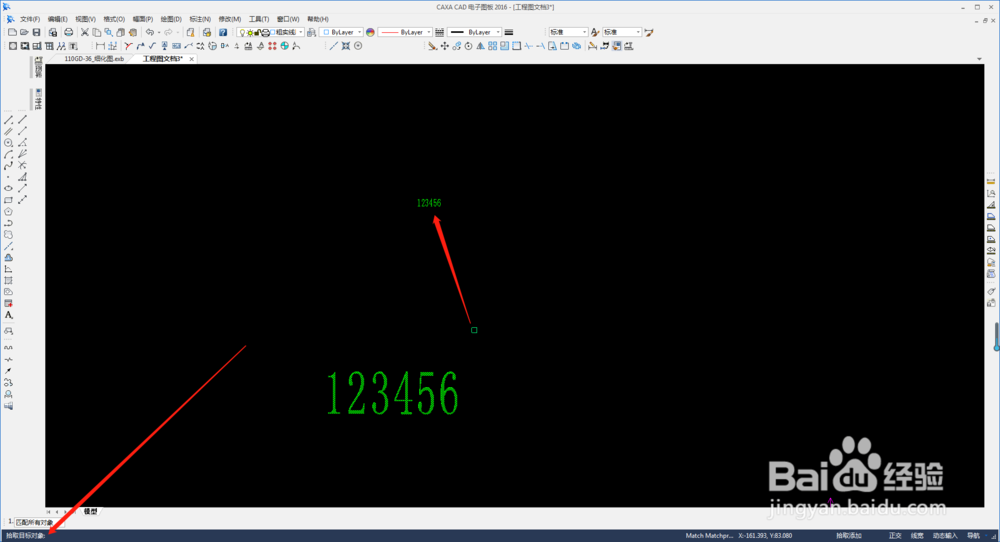Open the 文件(F) menu
Image resolution: width=1000 pixels, height=542 pixels.
point(29,19)
